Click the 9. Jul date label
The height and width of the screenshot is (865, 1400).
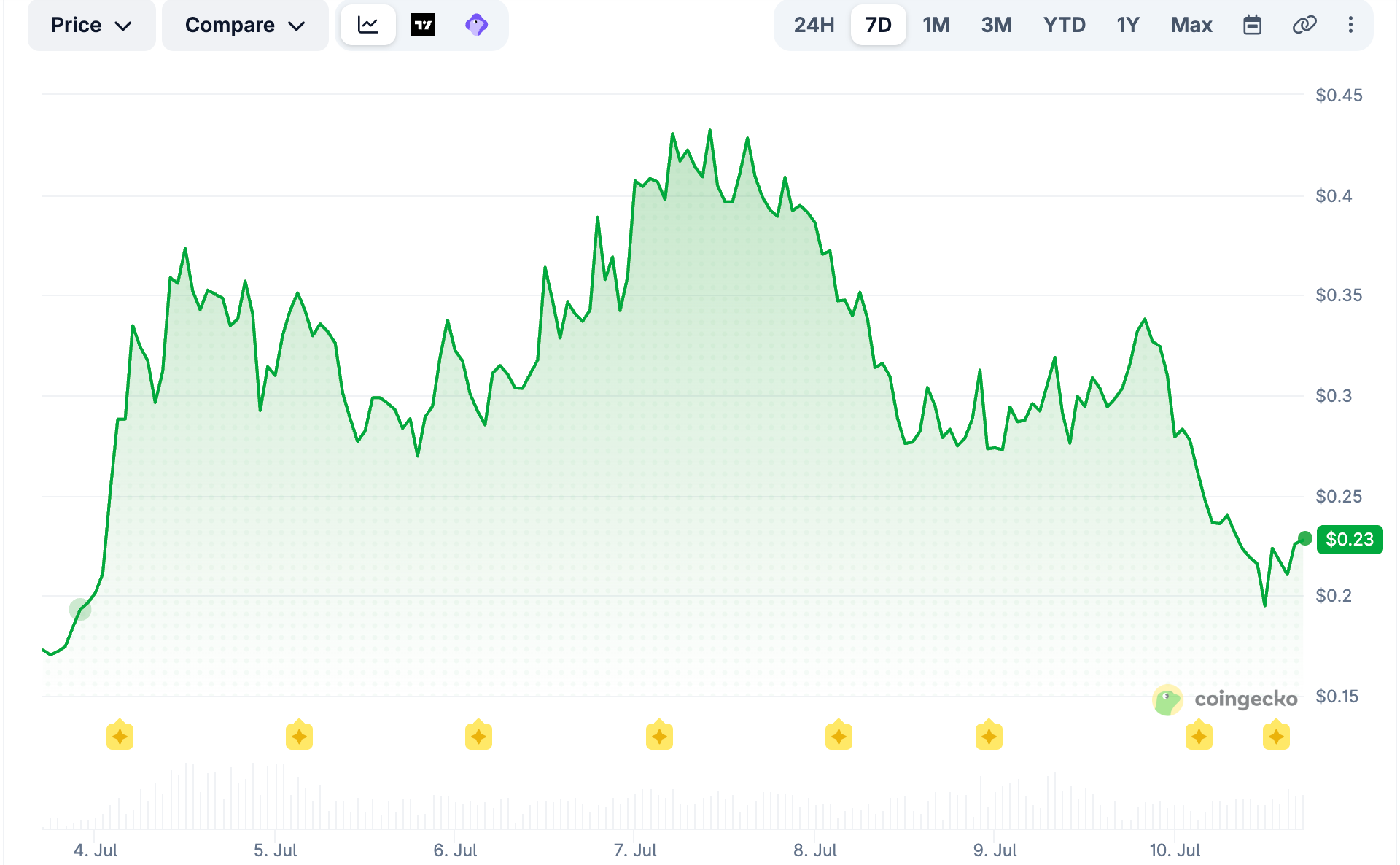pyautogui.click(x=995, y=850)
